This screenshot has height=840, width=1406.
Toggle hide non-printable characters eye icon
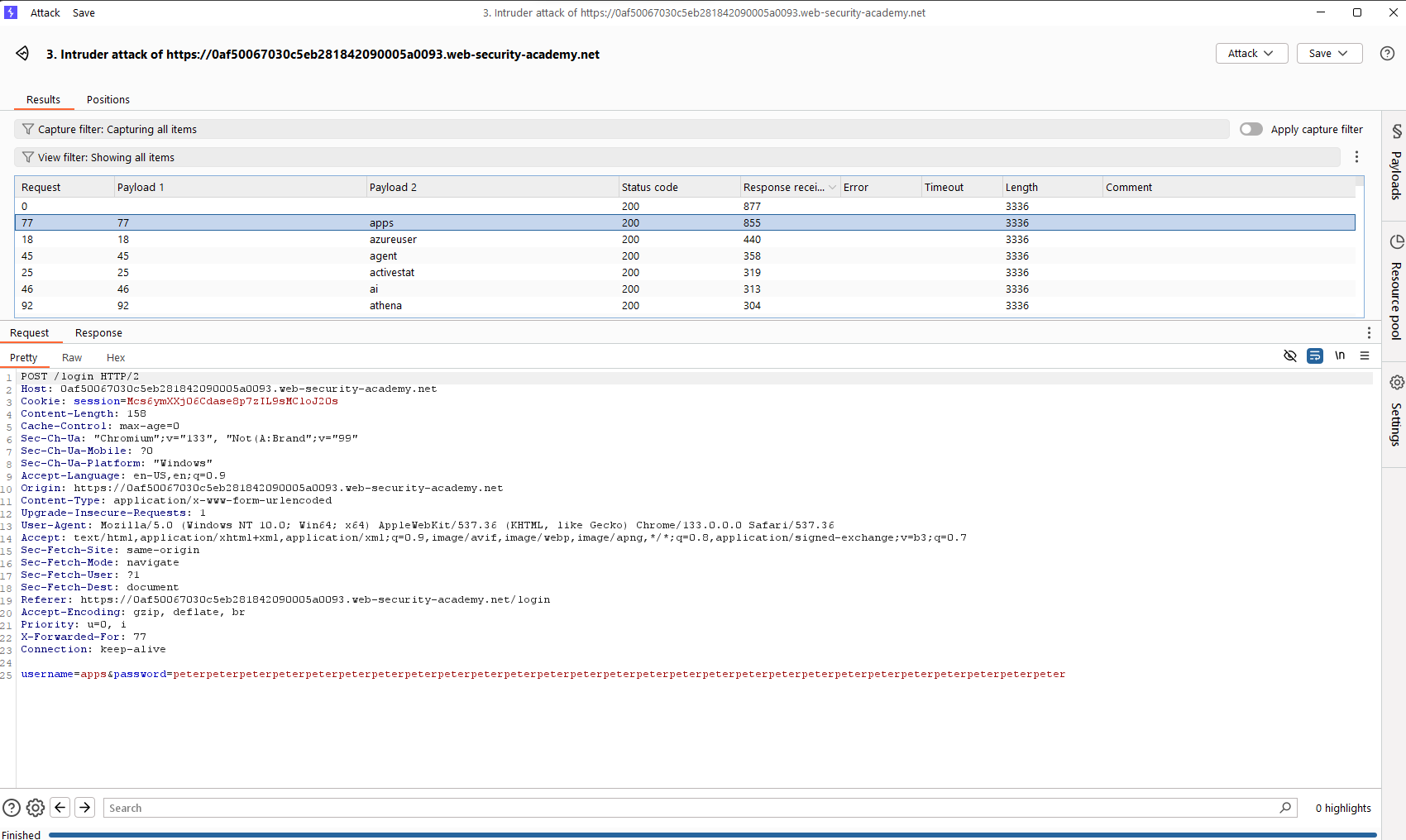pos(1289,356)
